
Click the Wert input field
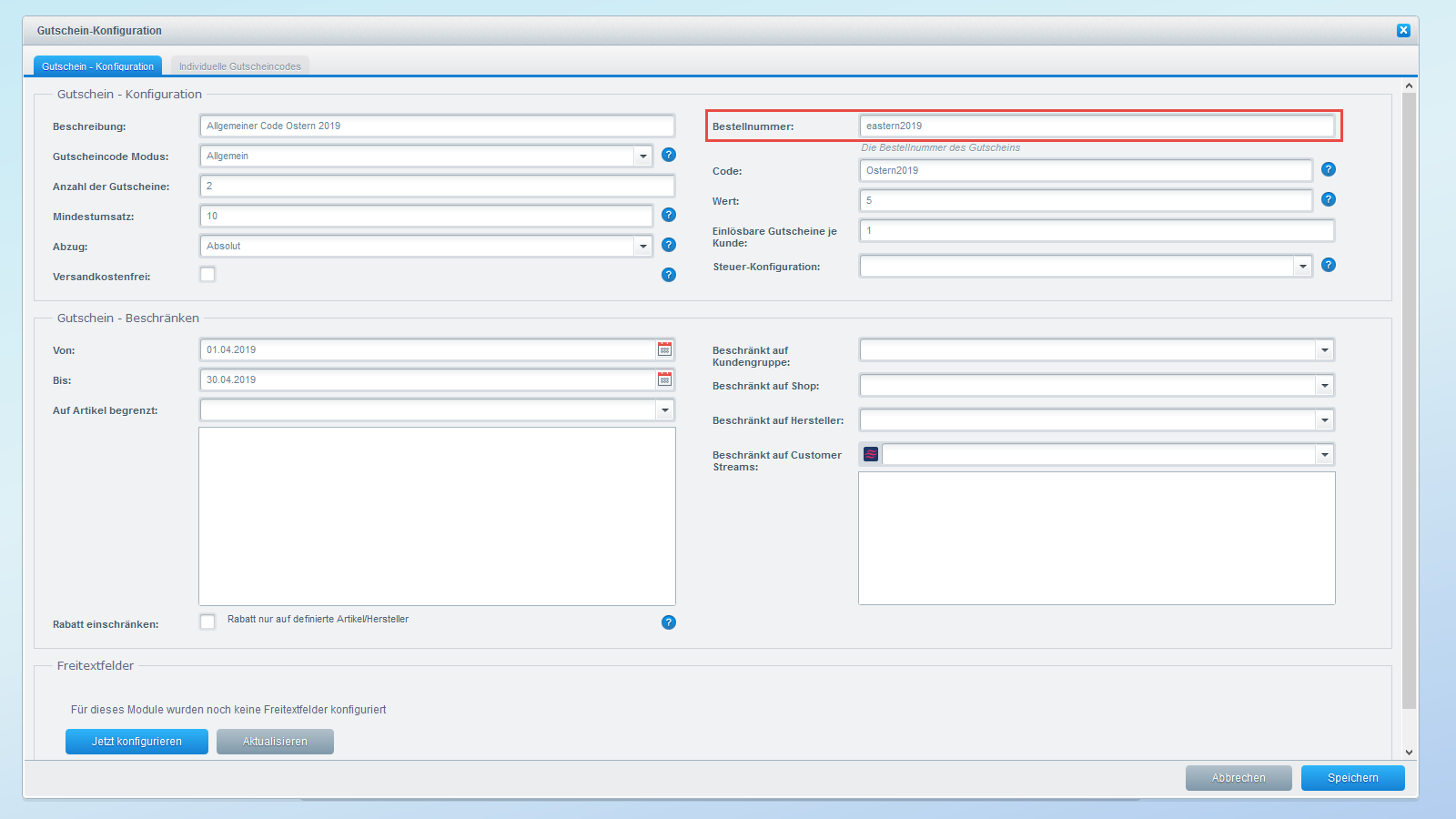coord(1086,200)
